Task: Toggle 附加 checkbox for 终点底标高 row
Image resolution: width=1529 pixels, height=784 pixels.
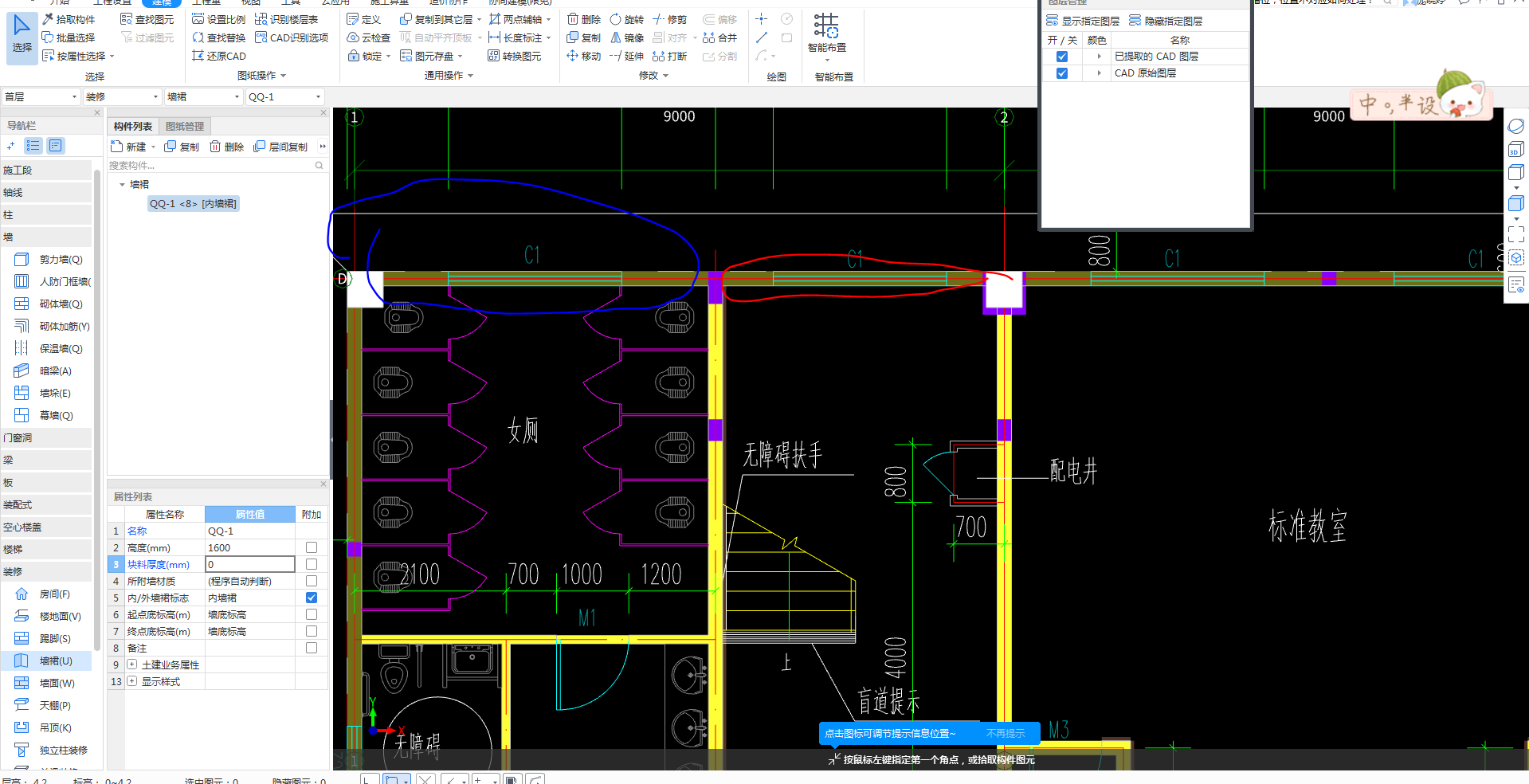Action: [312, 631]
